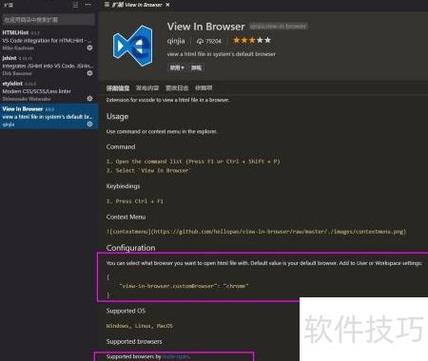Screen dimensions: 428x361
Task: Focus the search extensions input box
Action: point(48,20)
